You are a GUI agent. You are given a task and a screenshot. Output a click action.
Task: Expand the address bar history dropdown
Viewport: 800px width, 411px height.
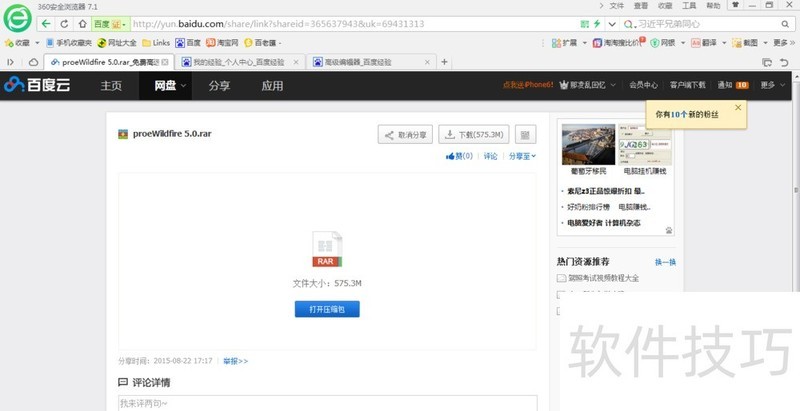pos(612,24)
